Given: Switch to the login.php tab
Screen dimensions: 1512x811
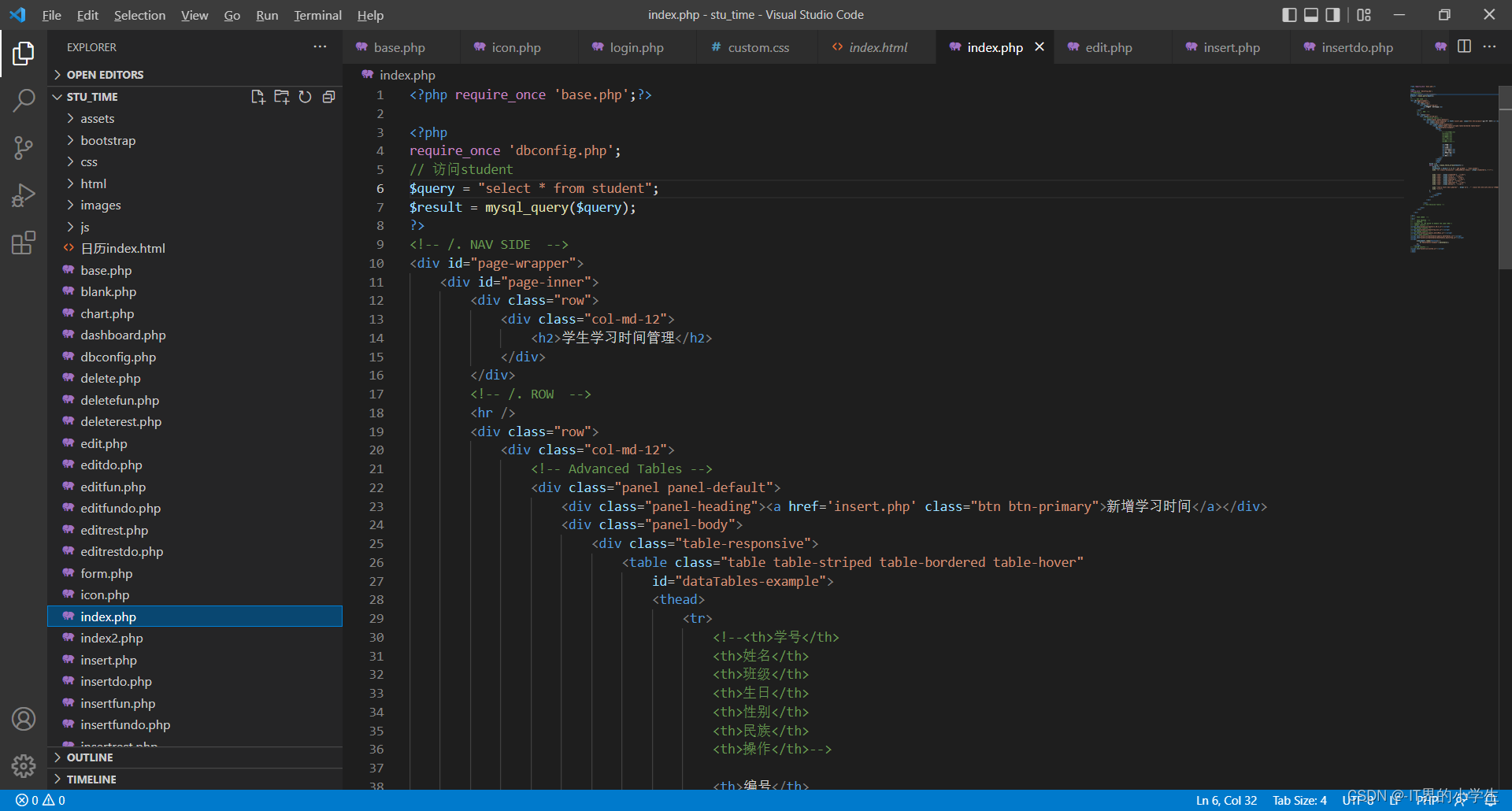Looking at the screenshot, I should 636,47.
